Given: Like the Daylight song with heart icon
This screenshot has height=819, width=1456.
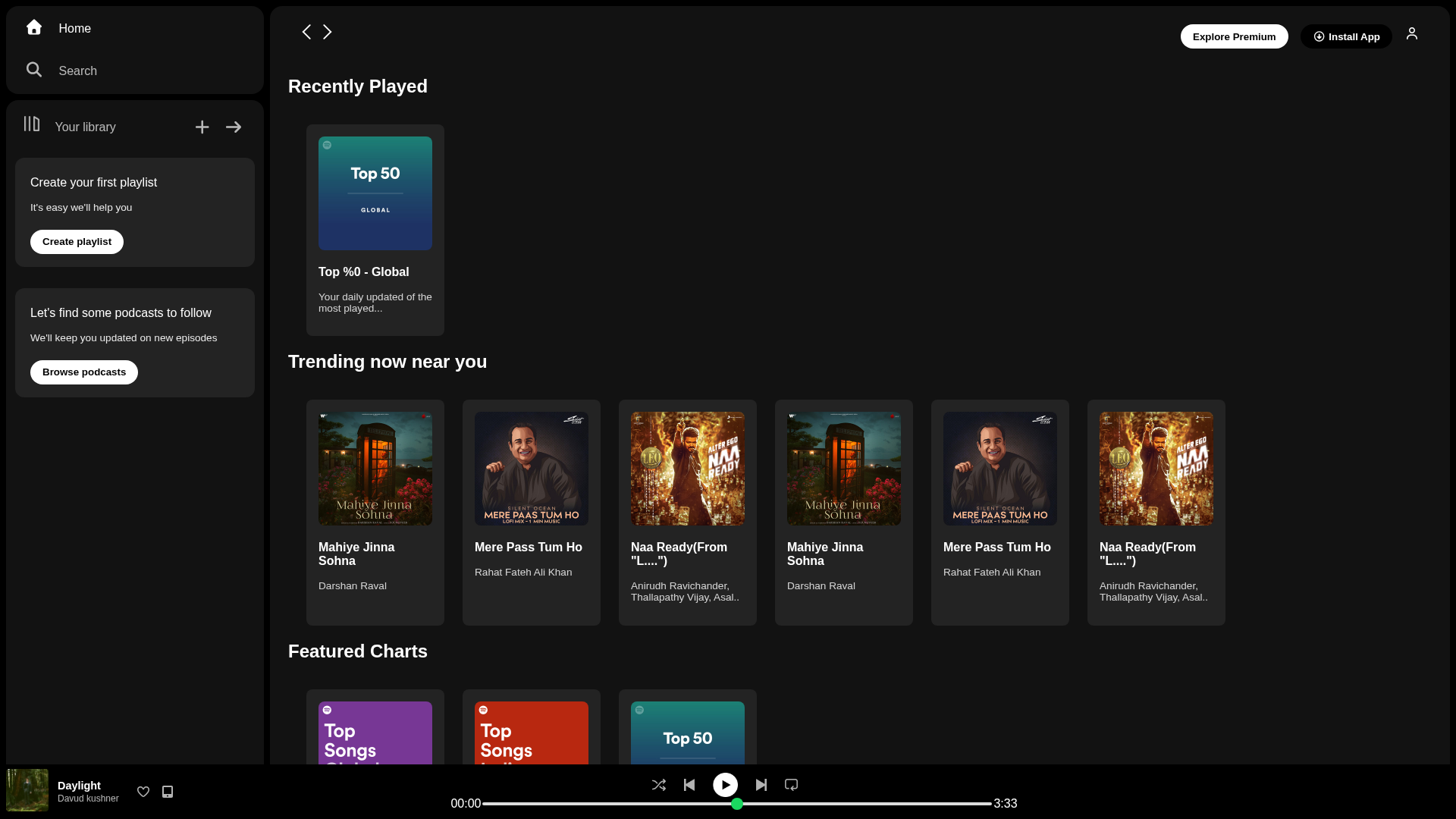Looking at the screenshot, I should click(x=143, y=792).
